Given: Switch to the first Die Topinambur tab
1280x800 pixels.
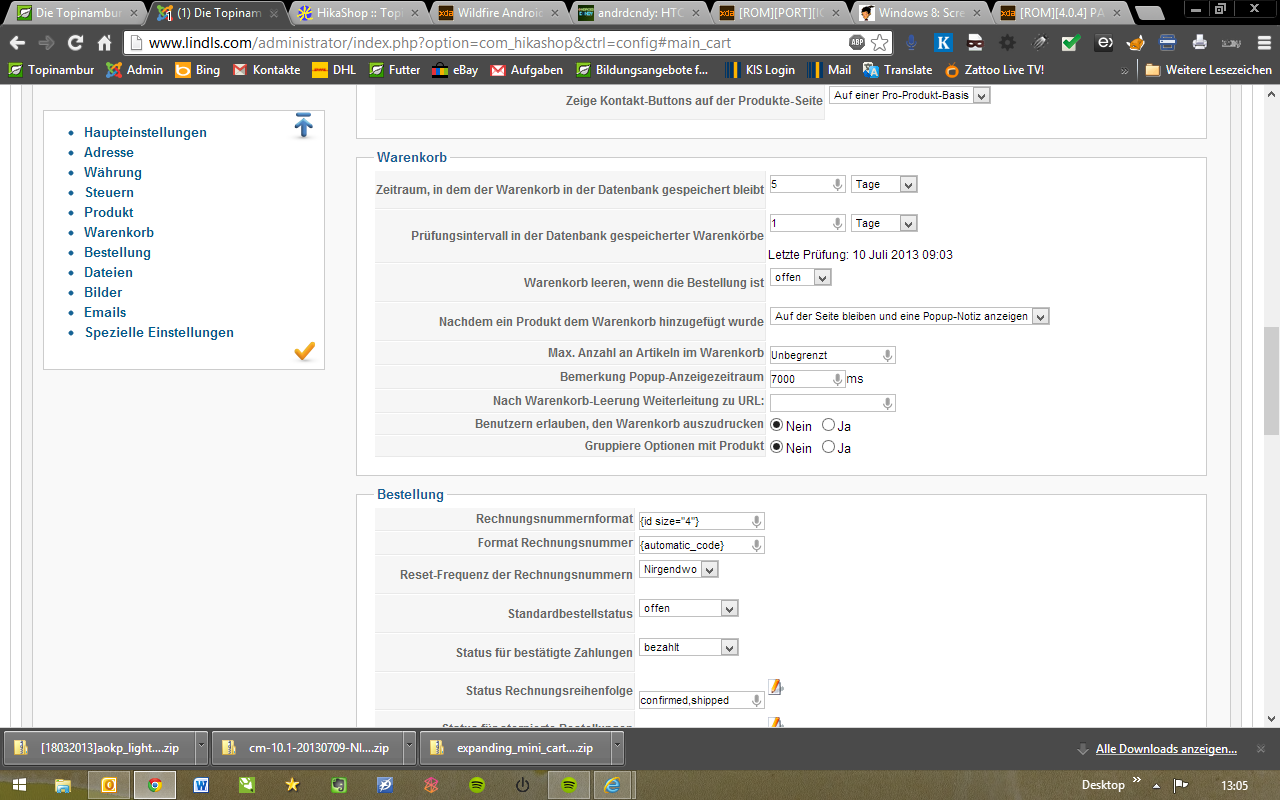Looking at the screenshot, I should 77,13.
